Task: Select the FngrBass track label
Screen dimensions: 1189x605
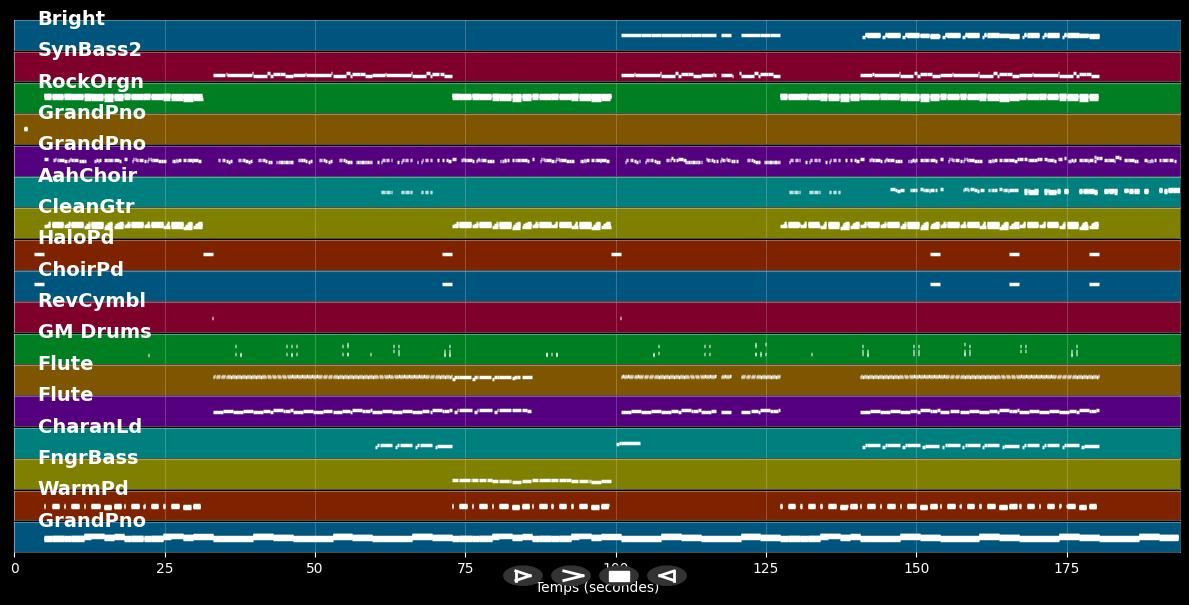Action: coord(88,457)
